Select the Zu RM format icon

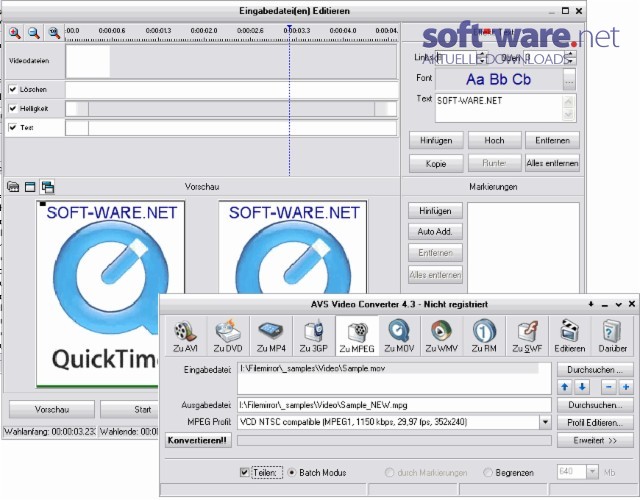click(x=484, y=336)
